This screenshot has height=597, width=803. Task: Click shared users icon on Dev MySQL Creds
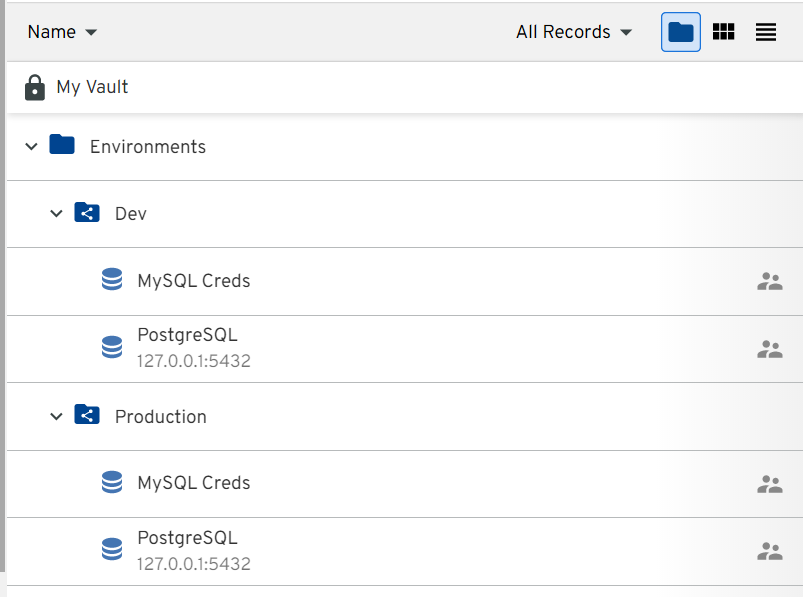pyautogui.click(x=769, y=281)
